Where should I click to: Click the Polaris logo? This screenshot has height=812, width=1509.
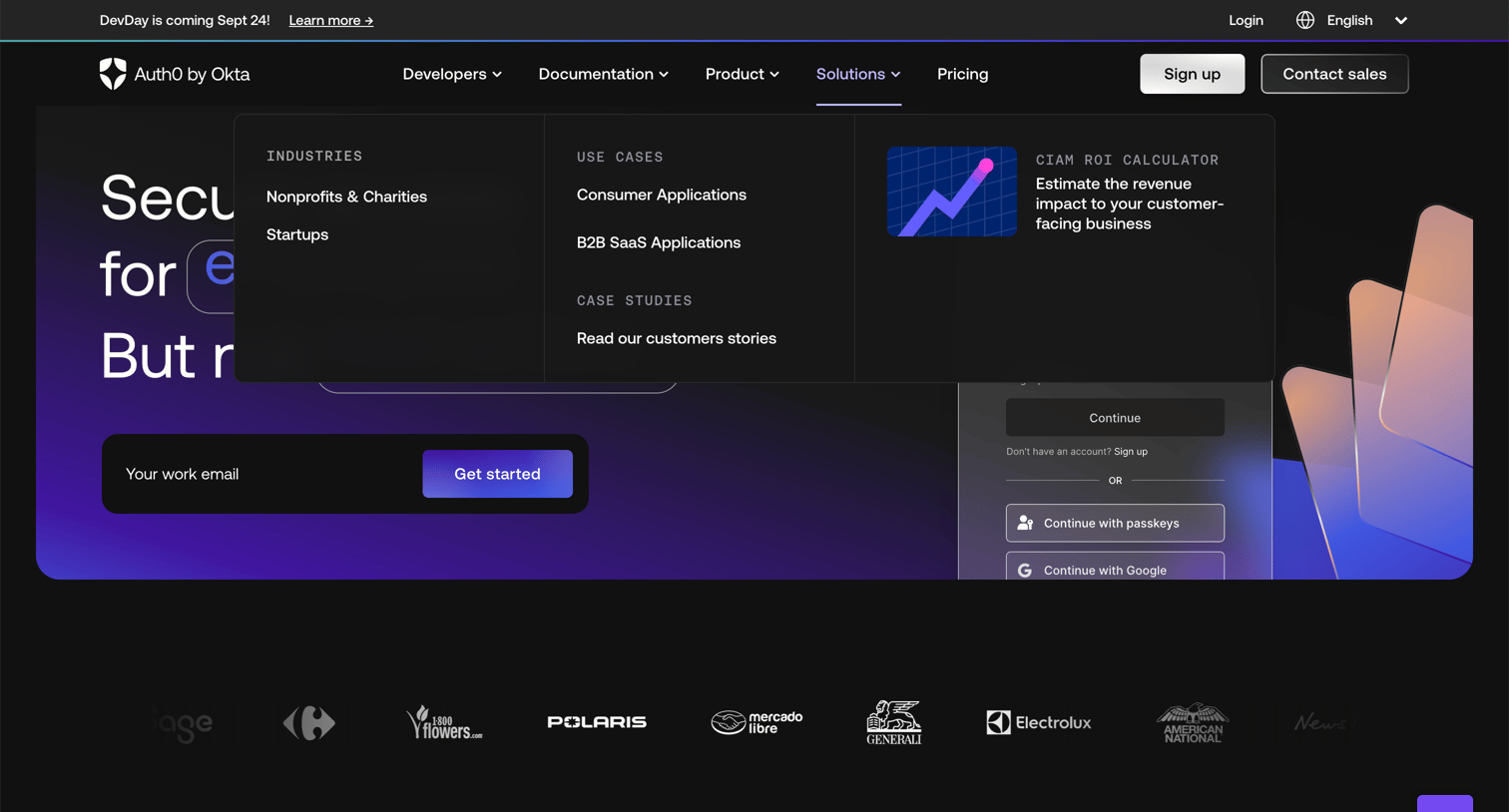point(597,722)
